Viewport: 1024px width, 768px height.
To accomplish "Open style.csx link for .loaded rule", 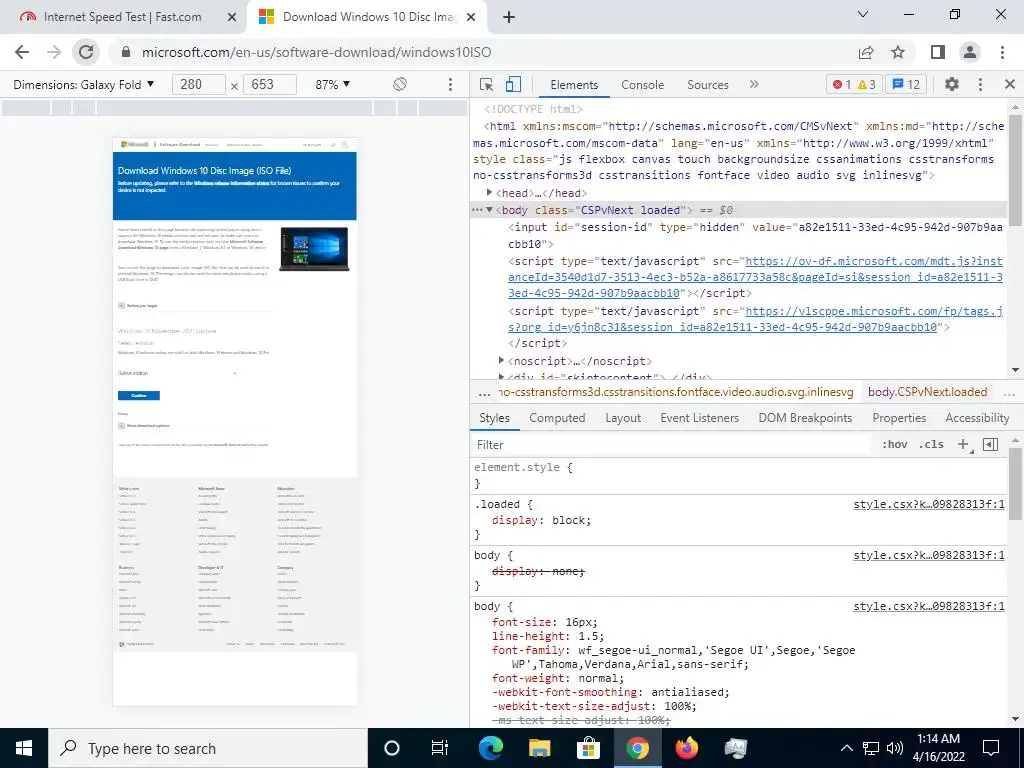I will point(929,504).
